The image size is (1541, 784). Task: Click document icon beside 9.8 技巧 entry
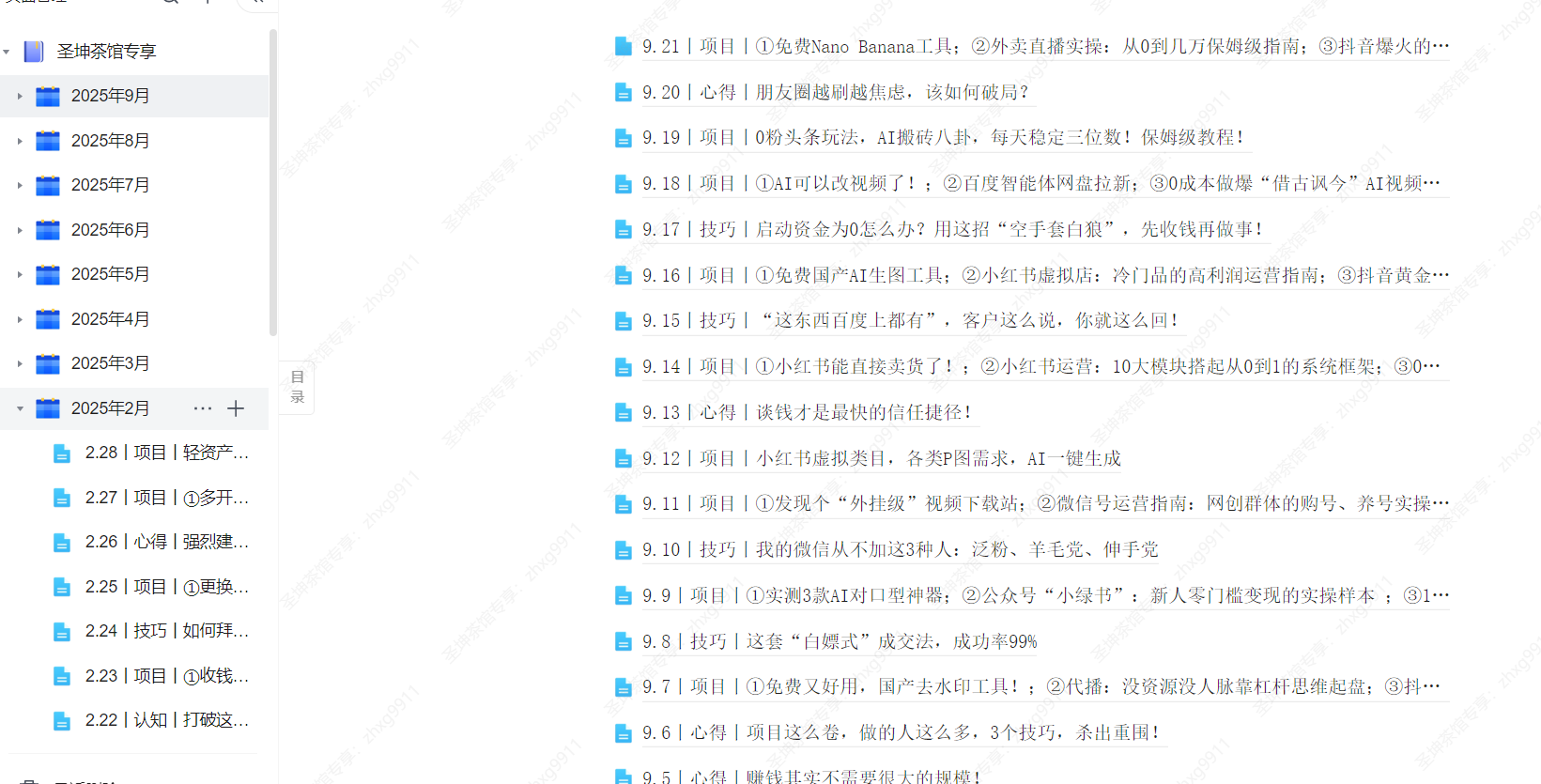[x=624, y=641]
